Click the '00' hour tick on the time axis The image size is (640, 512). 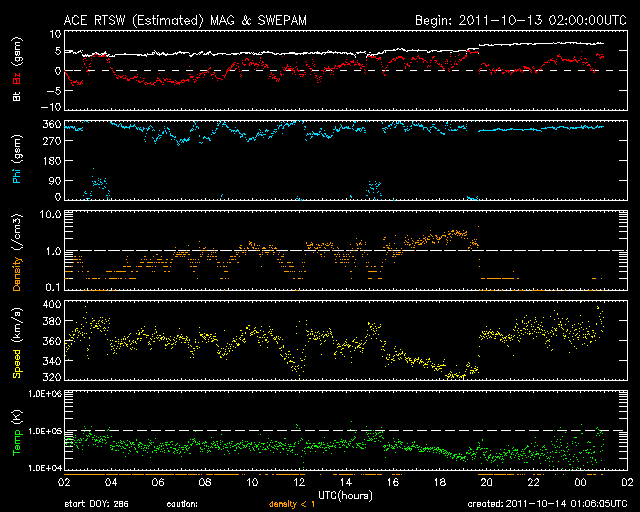(x=580, y=482)
